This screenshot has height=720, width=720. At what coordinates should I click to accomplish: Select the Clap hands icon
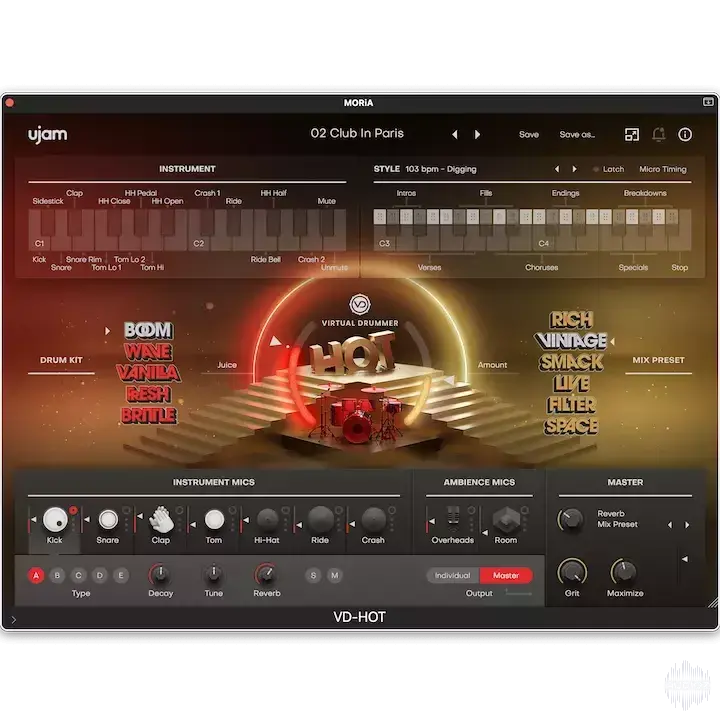[x=161, y=519]
